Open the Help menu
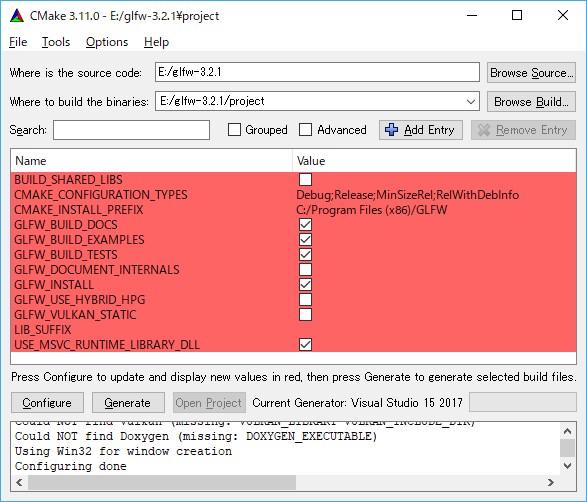 (x=156, y=42)
